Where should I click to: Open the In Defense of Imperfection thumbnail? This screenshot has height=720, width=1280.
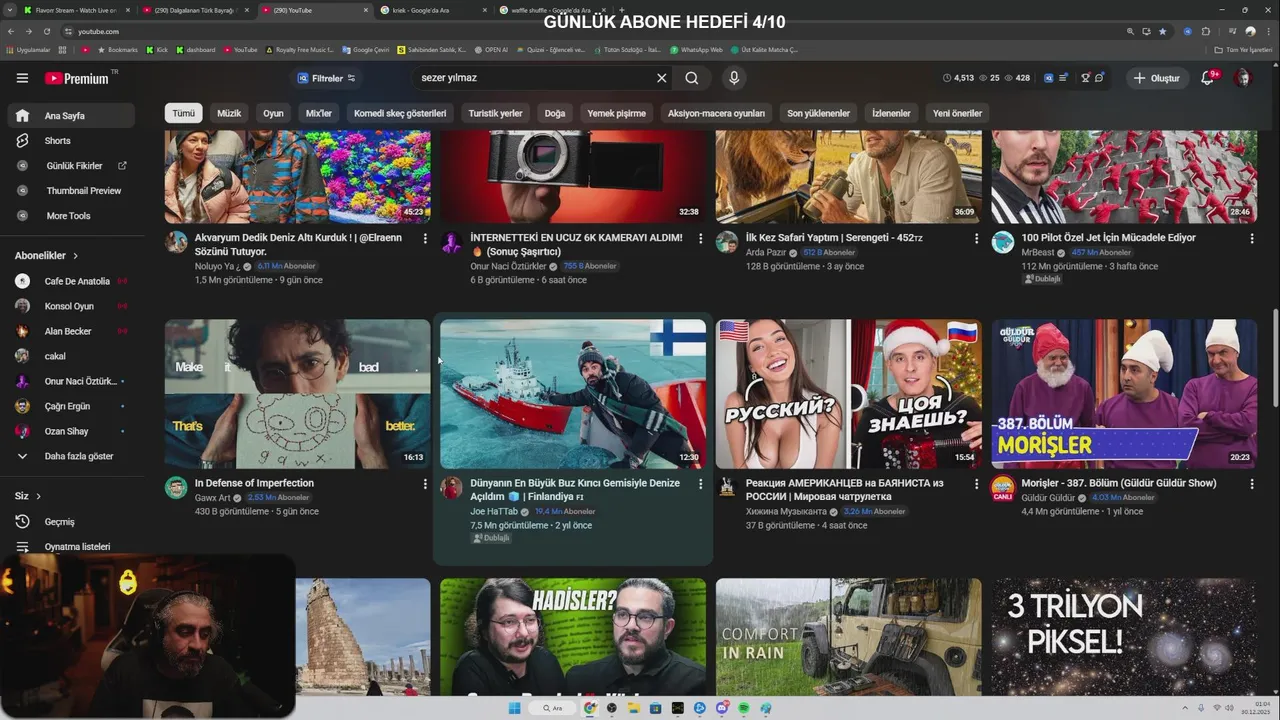click(298, 394)
